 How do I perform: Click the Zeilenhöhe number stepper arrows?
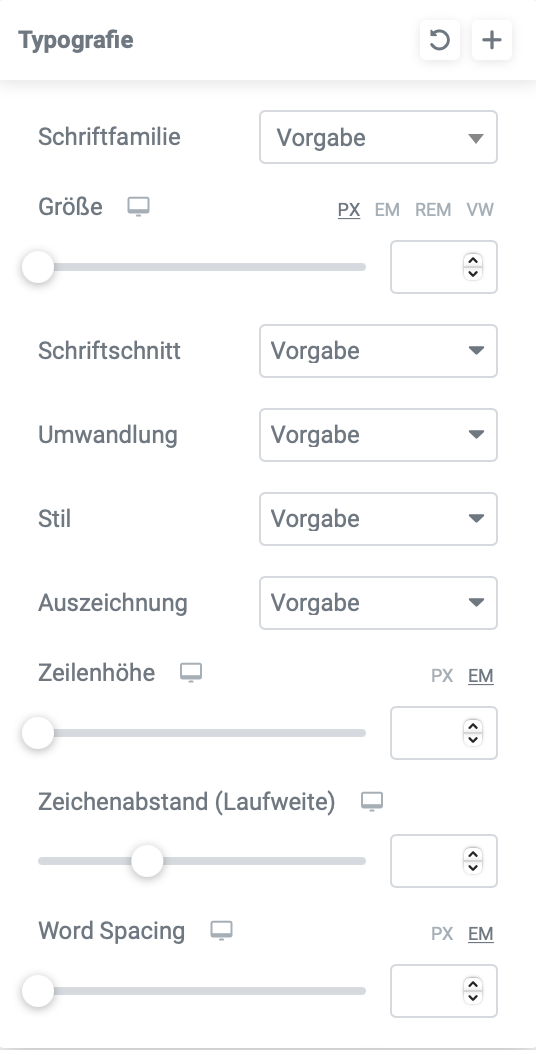point(473,733)
